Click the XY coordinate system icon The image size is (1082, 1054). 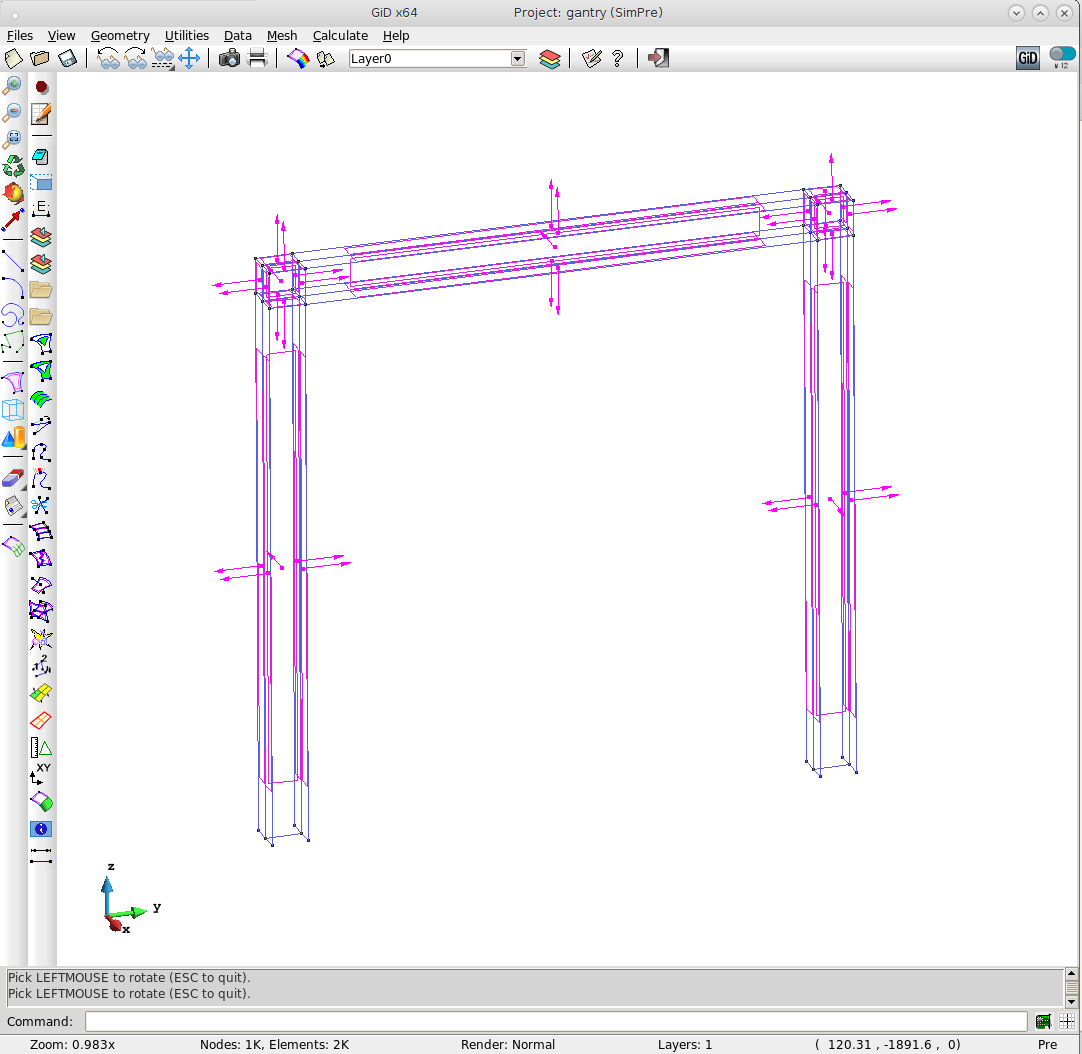(x=41, y=774)
